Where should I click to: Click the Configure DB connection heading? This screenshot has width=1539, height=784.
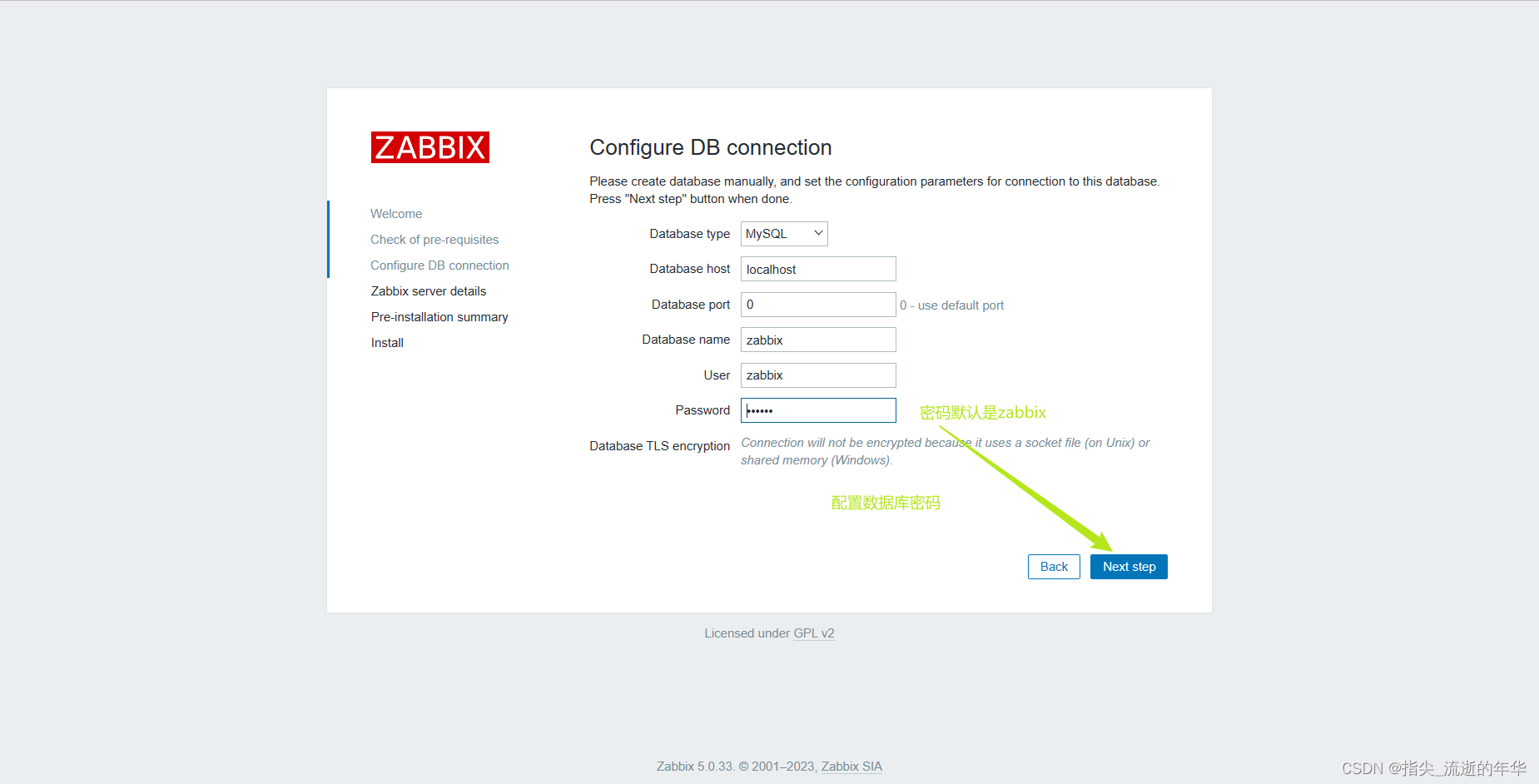[x=711, y=147]
